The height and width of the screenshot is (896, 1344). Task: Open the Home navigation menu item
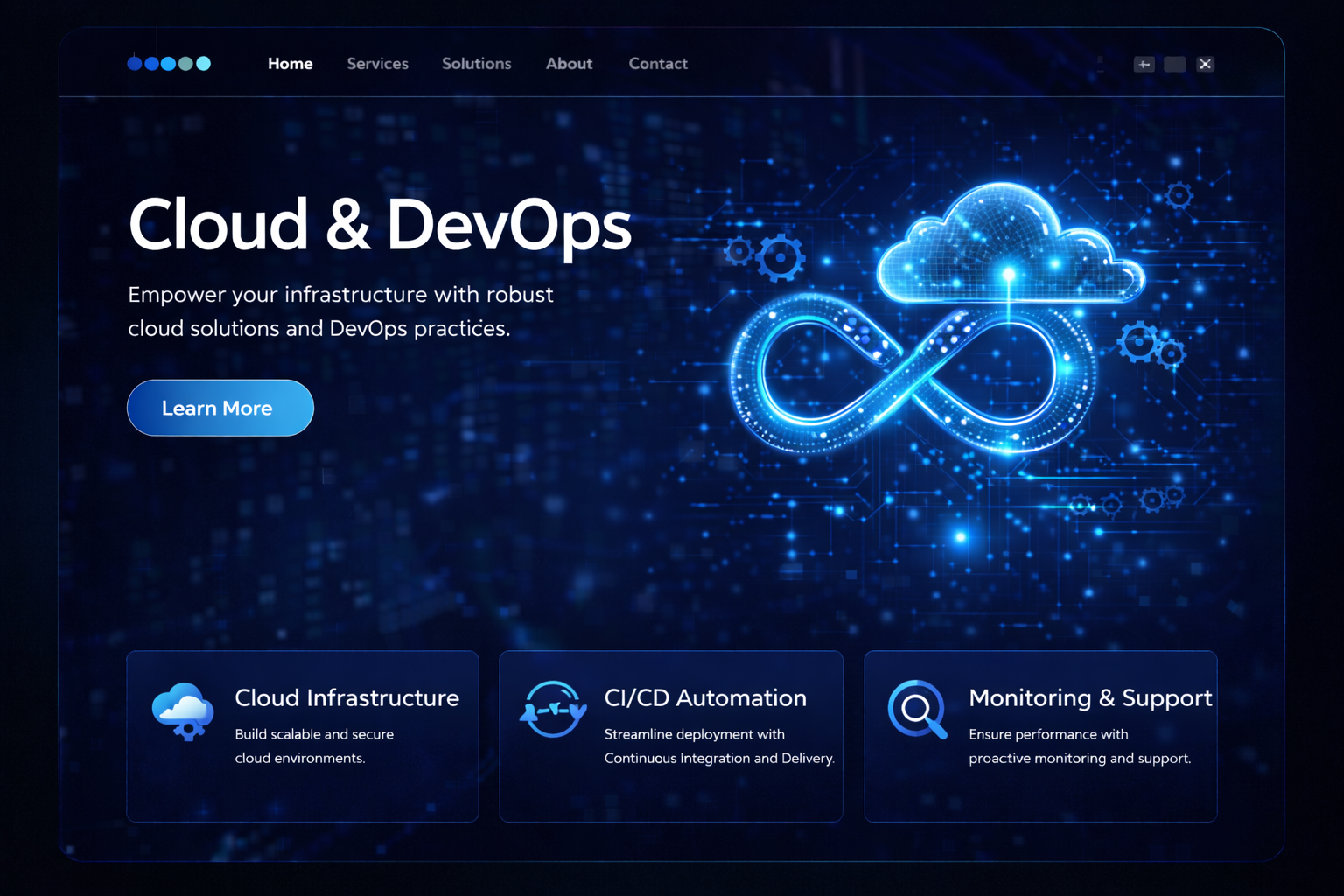coord(290,64)
